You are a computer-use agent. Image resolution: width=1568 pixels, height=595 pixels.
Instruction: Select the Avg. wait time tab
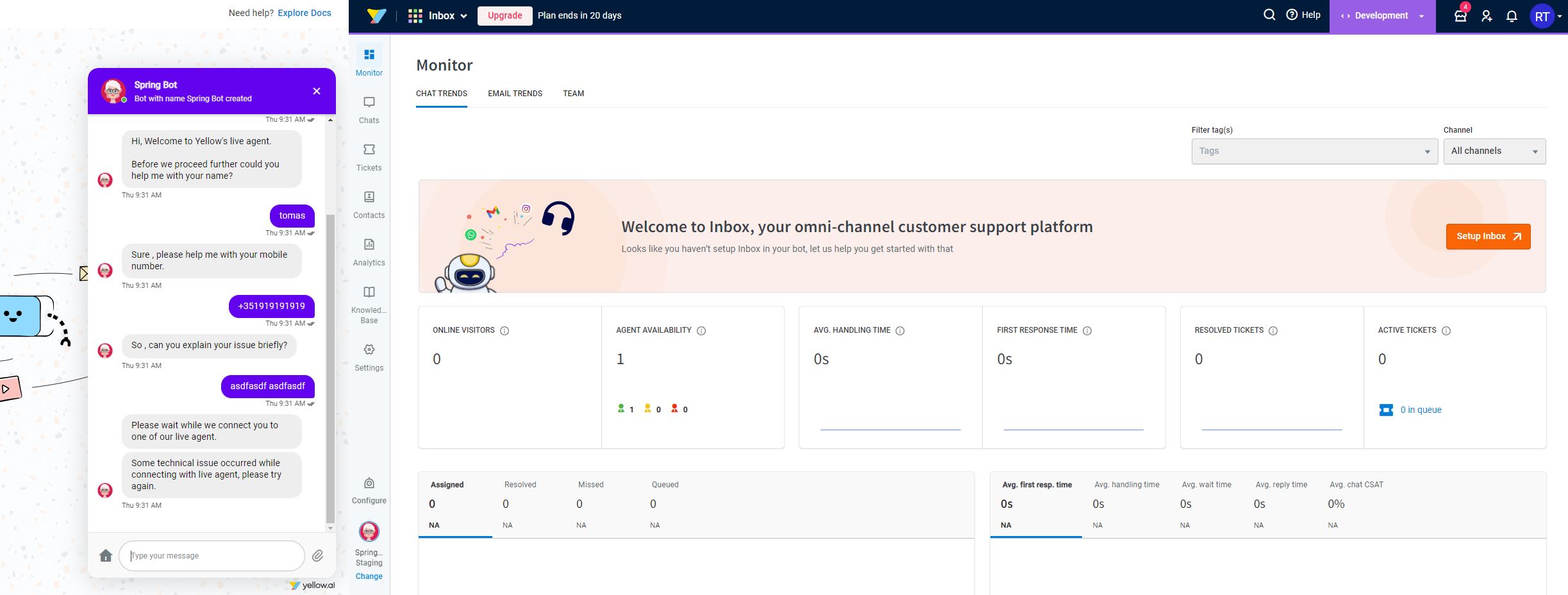(x=1206, y=505)
